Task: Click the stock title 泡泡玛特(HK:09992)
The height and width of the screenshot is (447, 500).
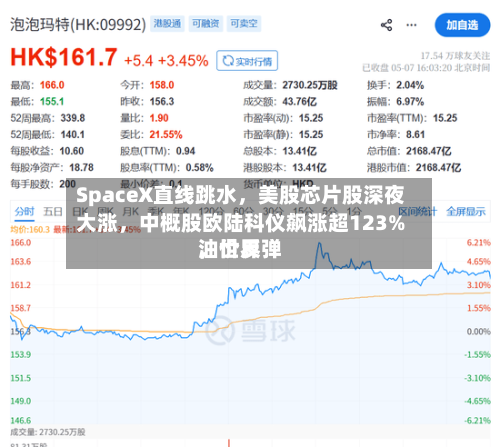Action: tap(78, 25)
